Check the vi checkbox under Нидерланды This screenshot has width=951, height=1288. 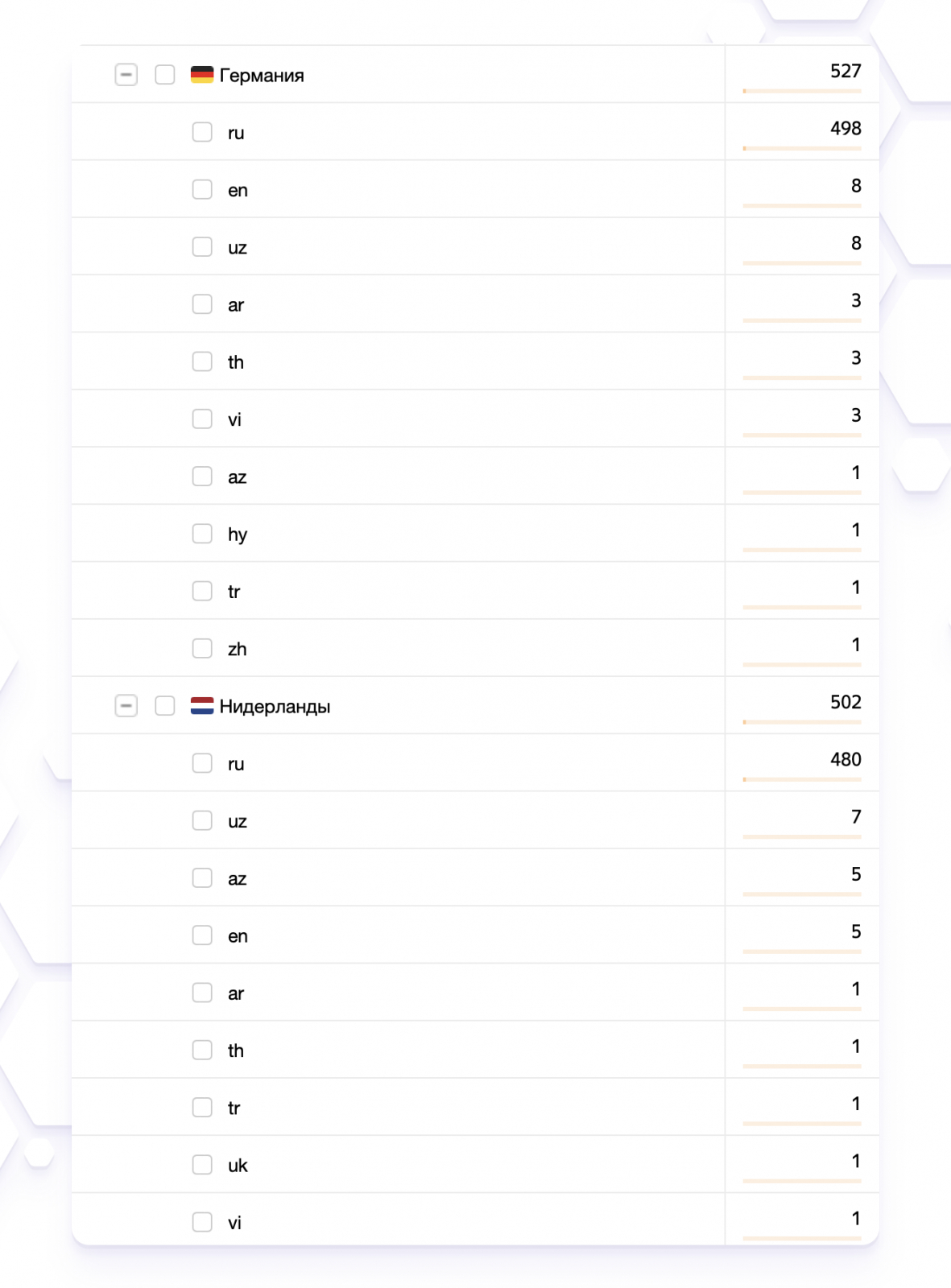(202, 1222)
